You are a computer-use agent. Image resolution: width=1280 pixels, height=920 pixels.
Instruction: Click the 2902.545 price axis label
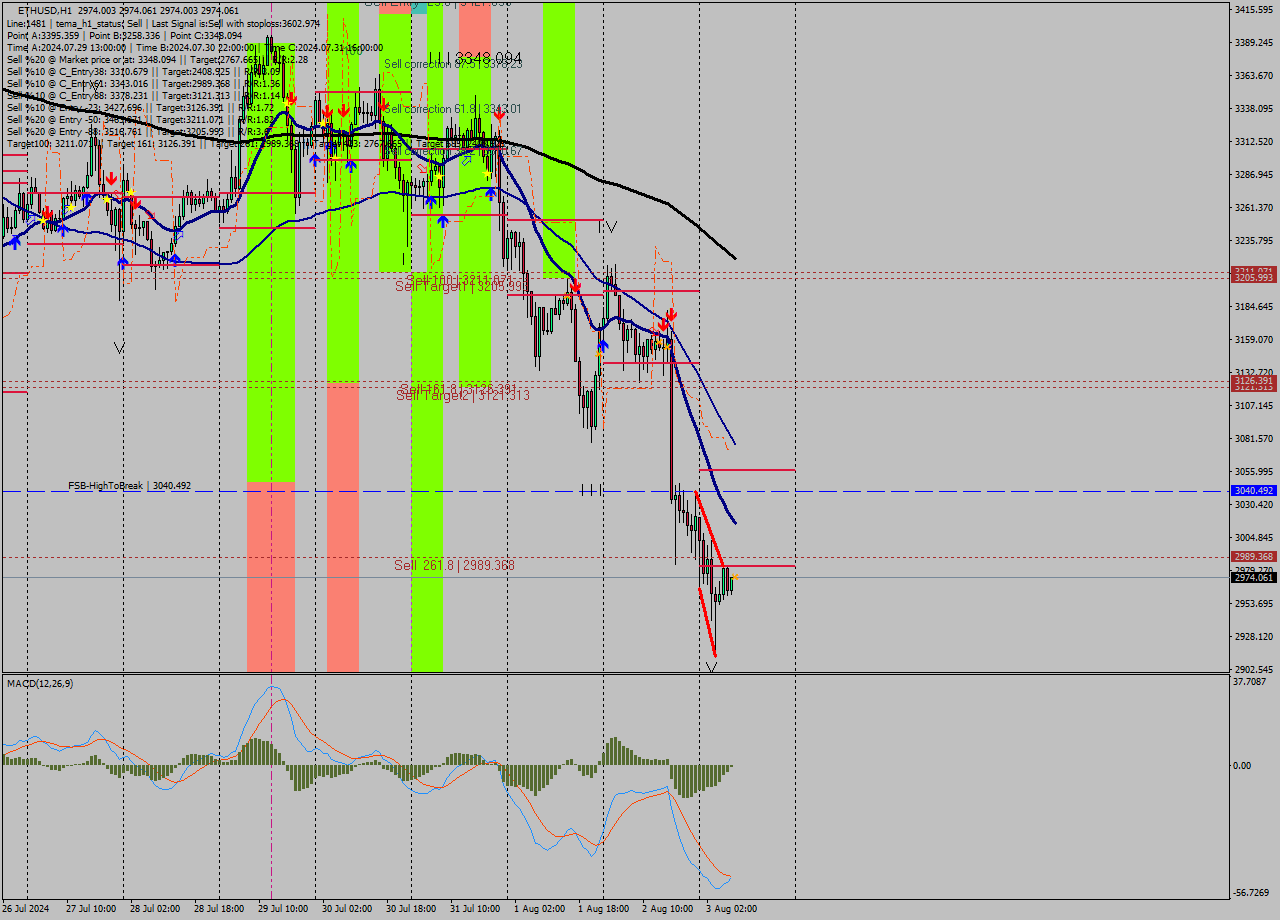1253,670
